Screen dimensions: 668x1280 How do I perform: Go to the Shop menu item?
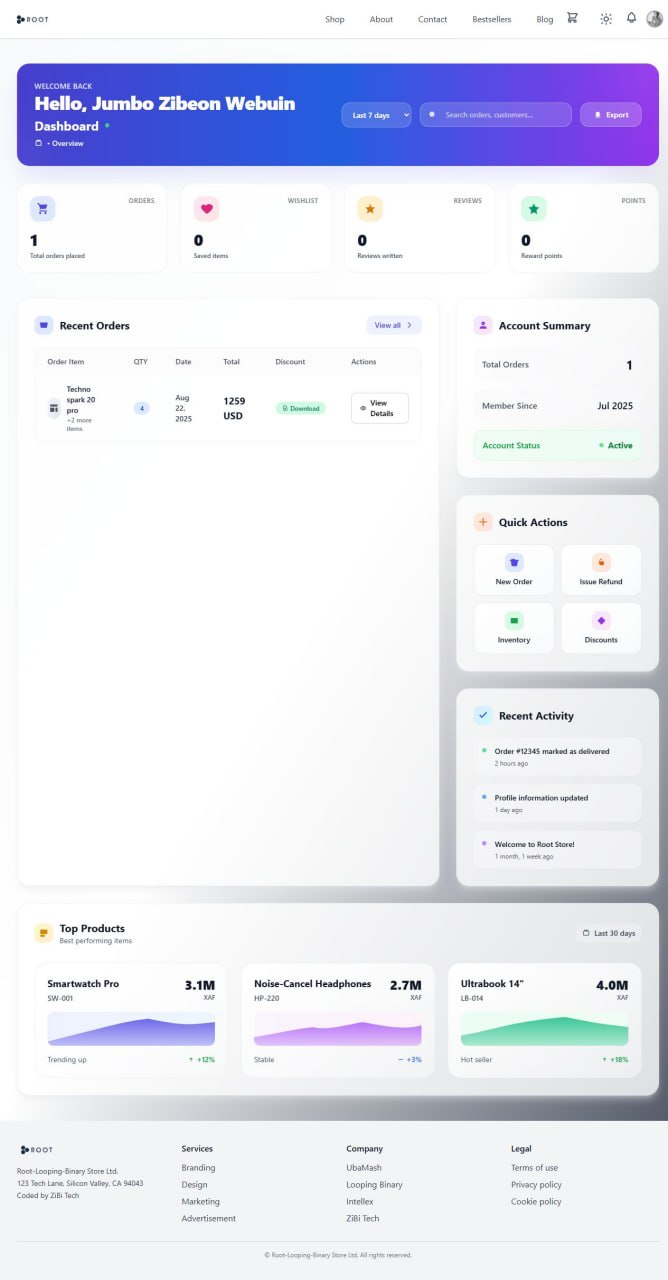click(335, 19)
